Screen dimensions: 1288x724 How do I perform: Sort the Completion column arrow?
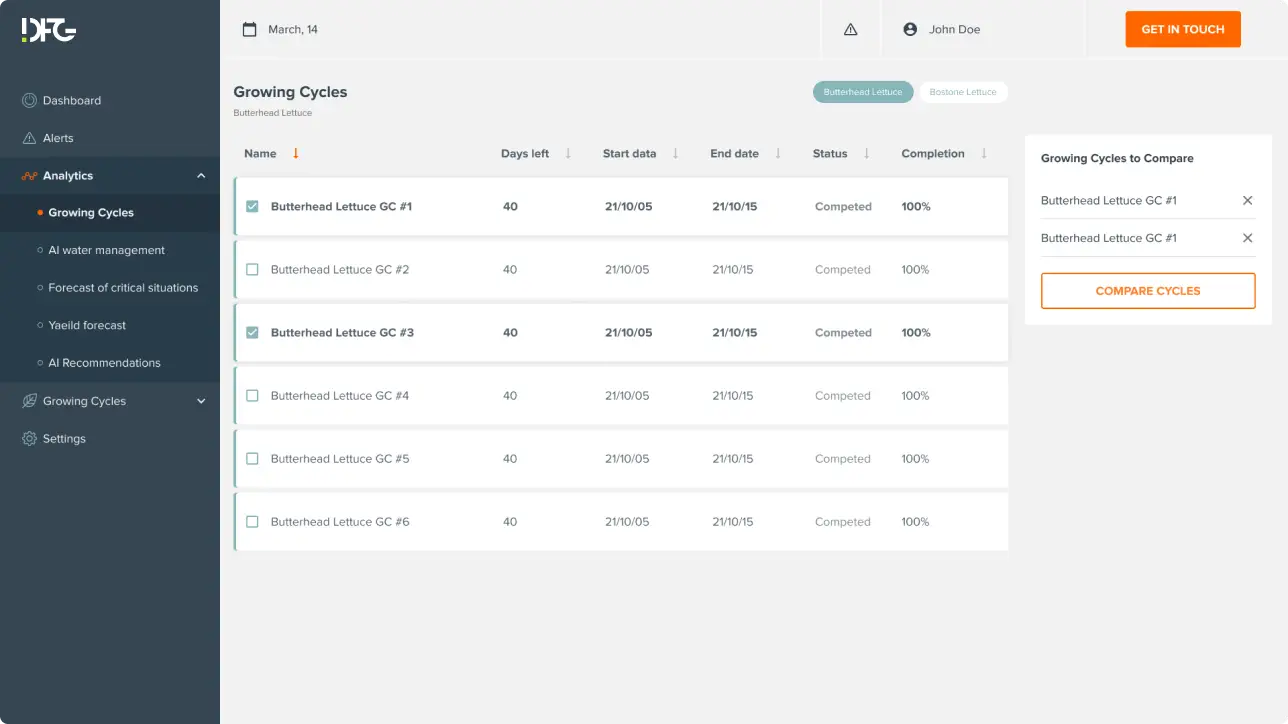984,154
